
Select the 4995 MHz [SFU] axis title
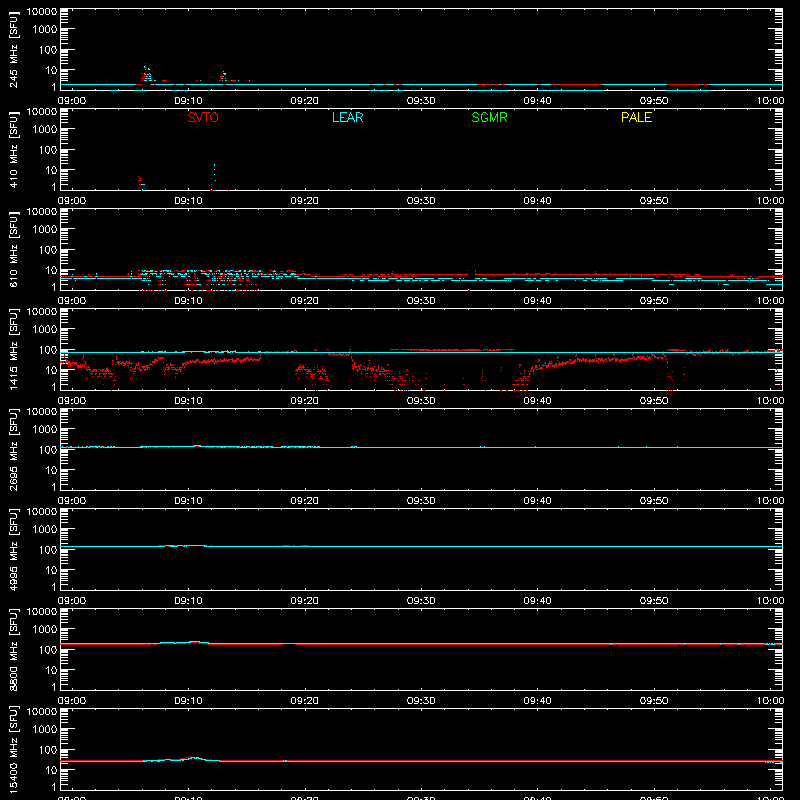point(13,549)
